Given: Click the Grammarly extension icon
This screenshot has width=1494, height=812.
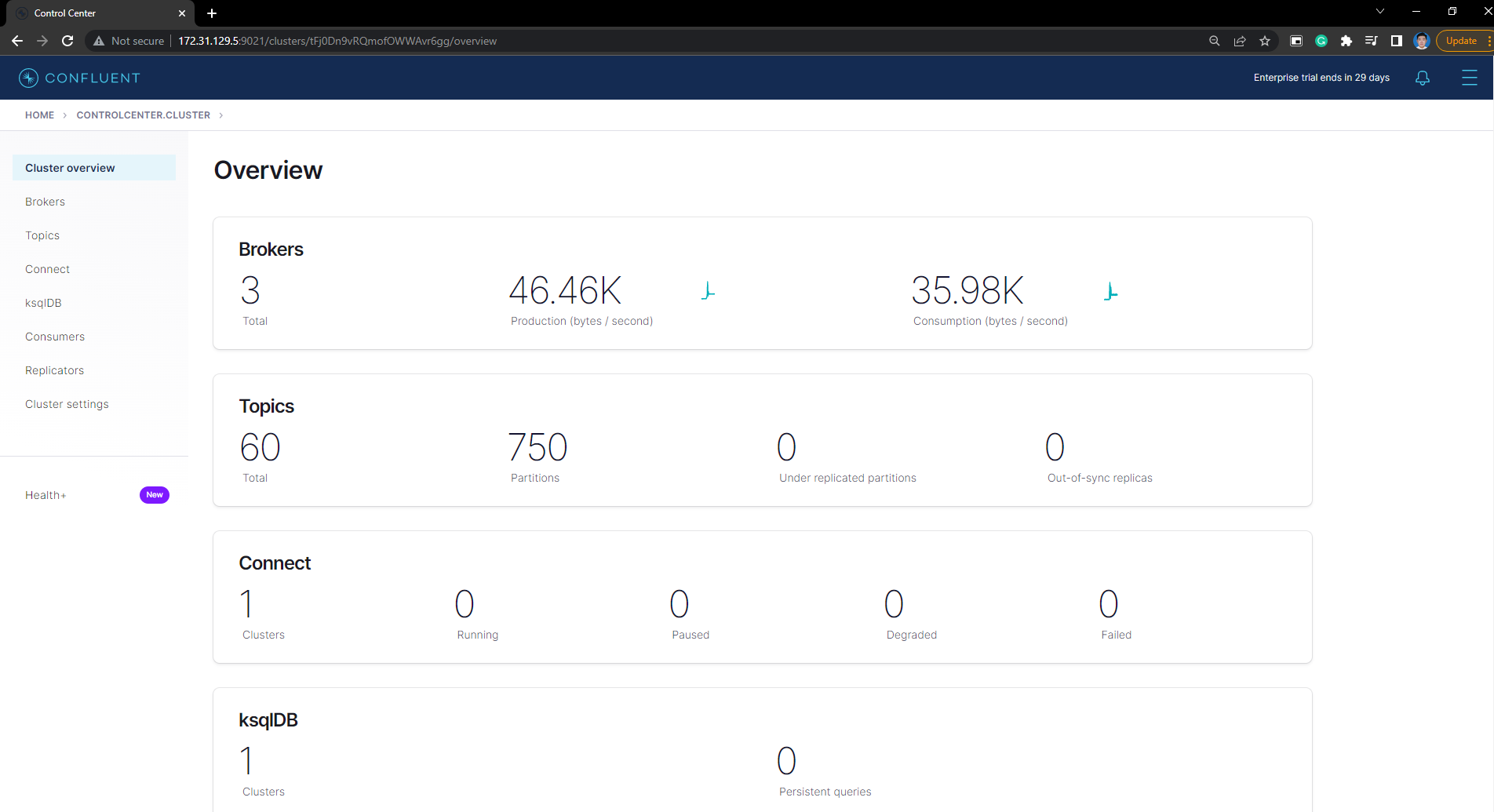Looking at the screenshot, I should click(x=1321, y=41).
